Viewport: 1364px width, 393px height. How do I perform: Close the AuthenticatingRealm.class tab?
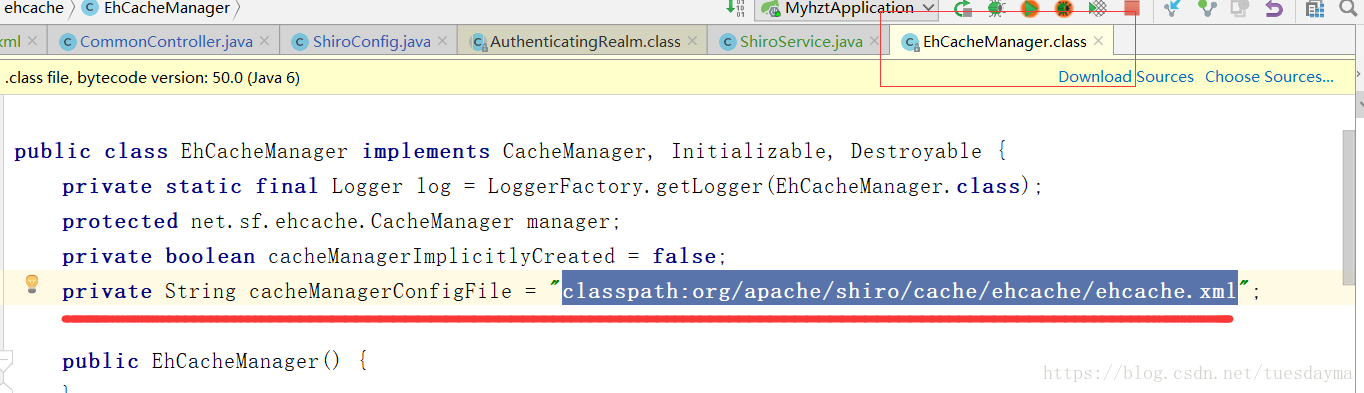pyautogui.click(x=692, y=42)
